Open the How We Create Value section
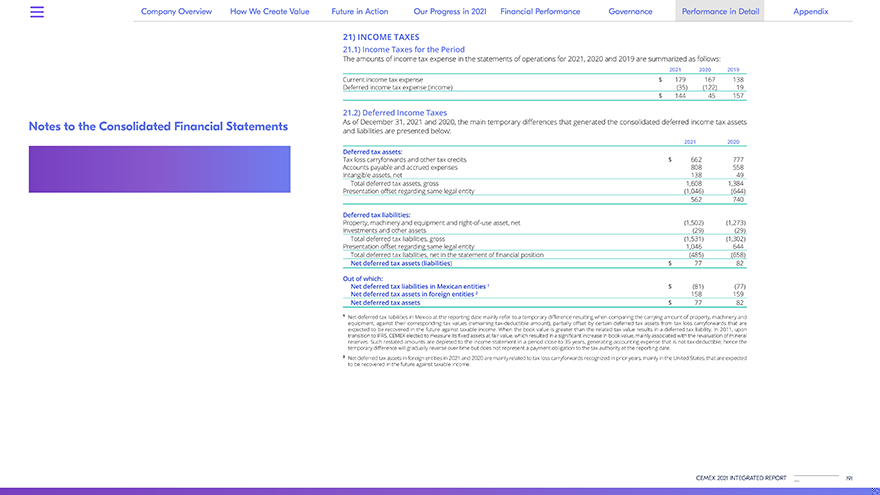The height and width of the screenshot is (495, 880). [x=270, y=12]
